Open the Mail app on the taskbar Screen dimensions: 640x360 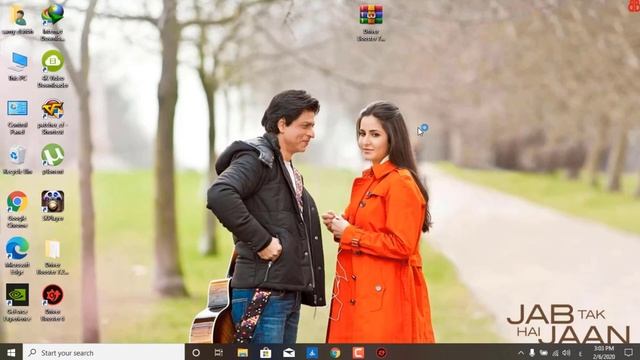[289, 353]
